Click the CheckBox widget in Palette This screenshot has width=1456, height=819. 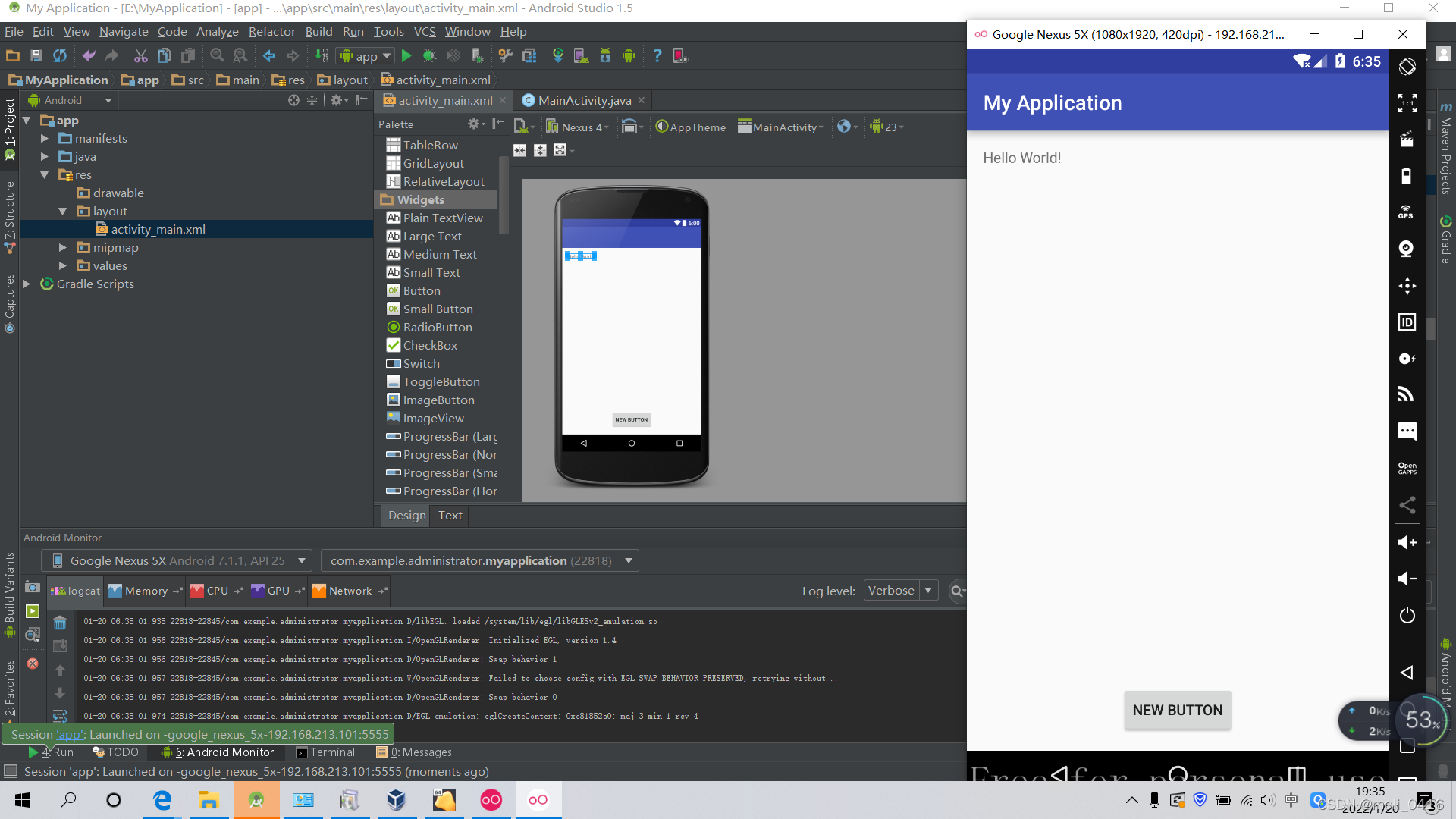click(429, 346)
